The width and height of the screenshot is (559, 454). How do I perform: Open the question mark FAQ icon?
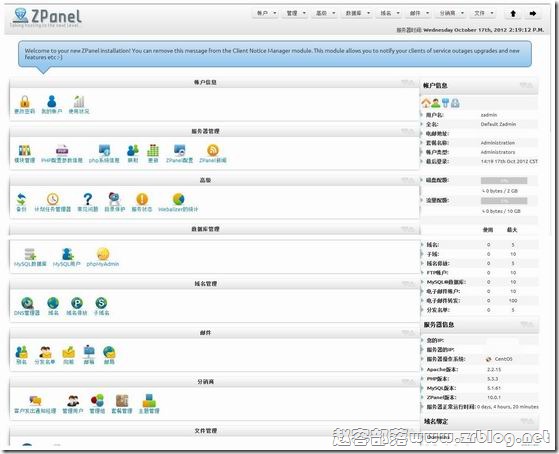point(88,199)
